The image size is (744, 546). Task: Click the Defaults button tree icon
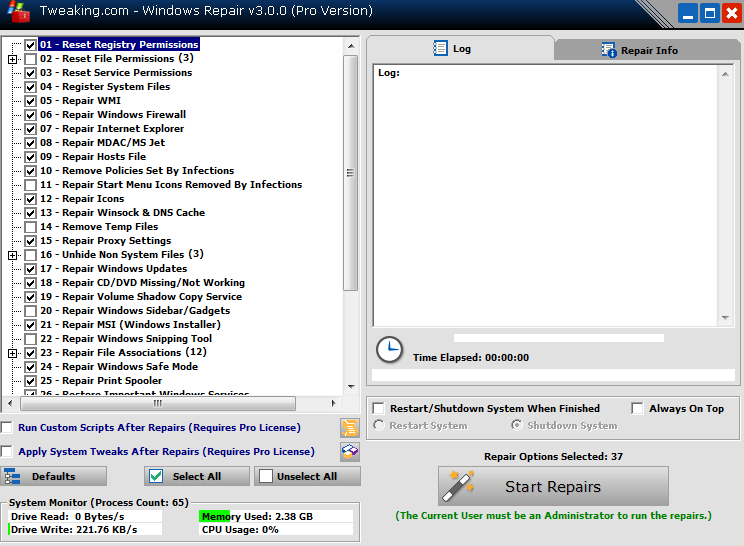pos(12,477)
